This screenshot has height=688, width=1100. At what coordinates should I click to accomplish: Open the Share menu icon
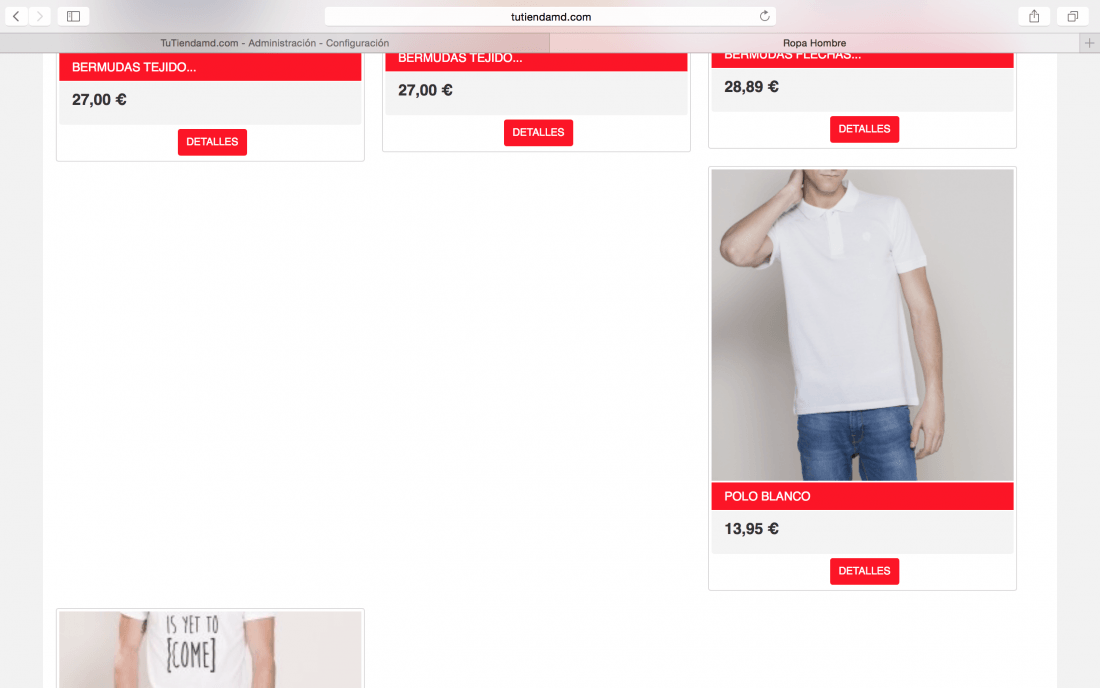[x=1034, y=16]
